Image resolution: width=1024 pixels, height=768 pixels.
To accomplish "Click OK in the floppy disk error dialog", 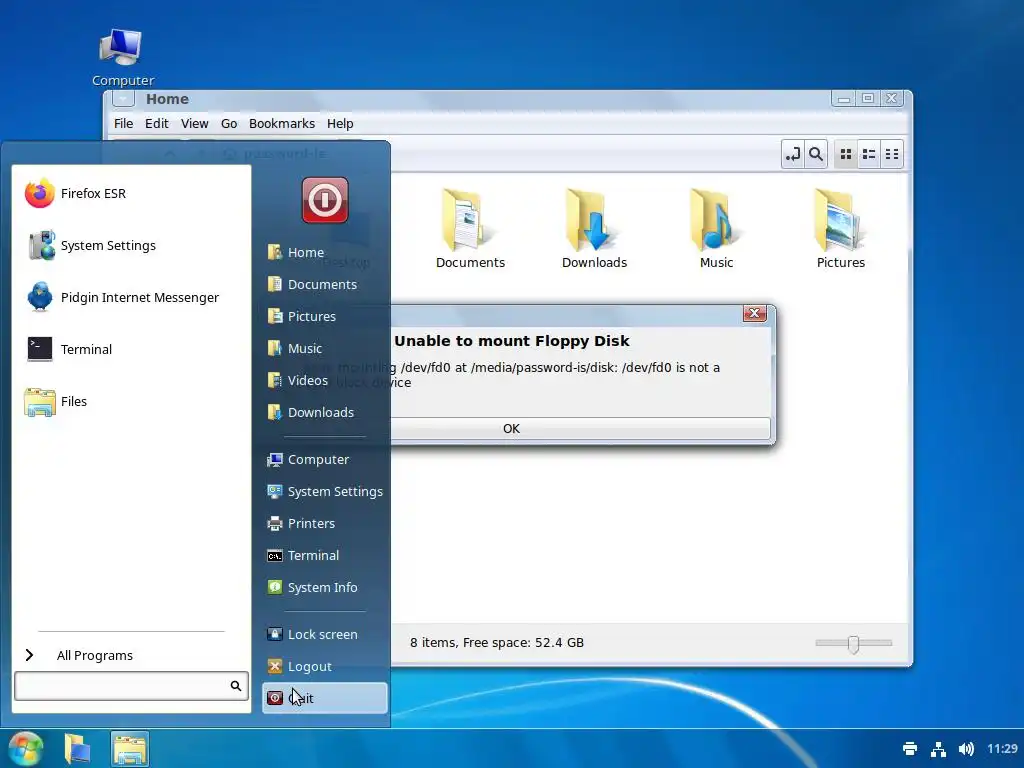I will tap(511, 428).
